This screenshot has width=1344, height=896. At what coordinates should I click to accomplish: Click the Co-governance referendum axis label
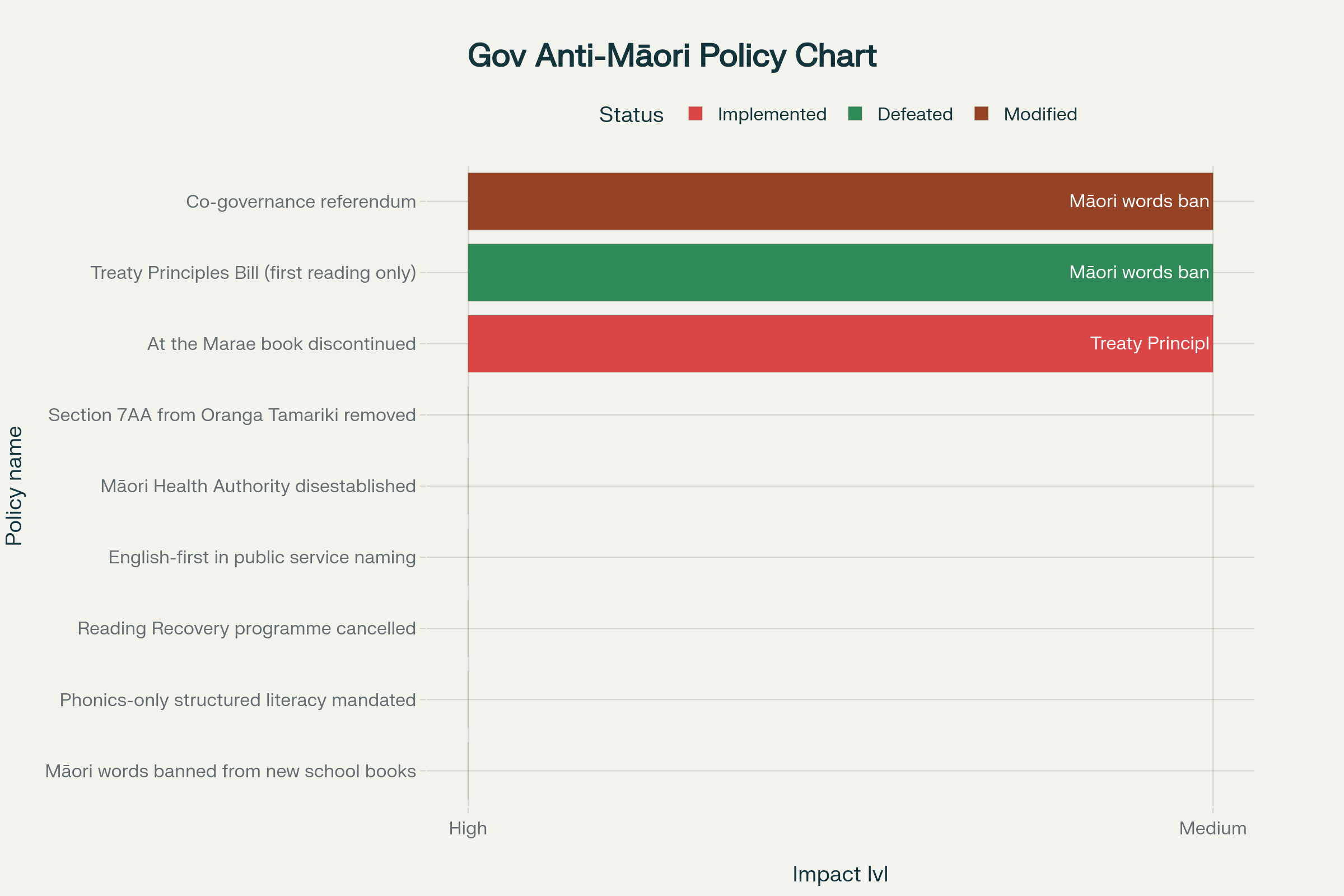[x=301, y=201]
